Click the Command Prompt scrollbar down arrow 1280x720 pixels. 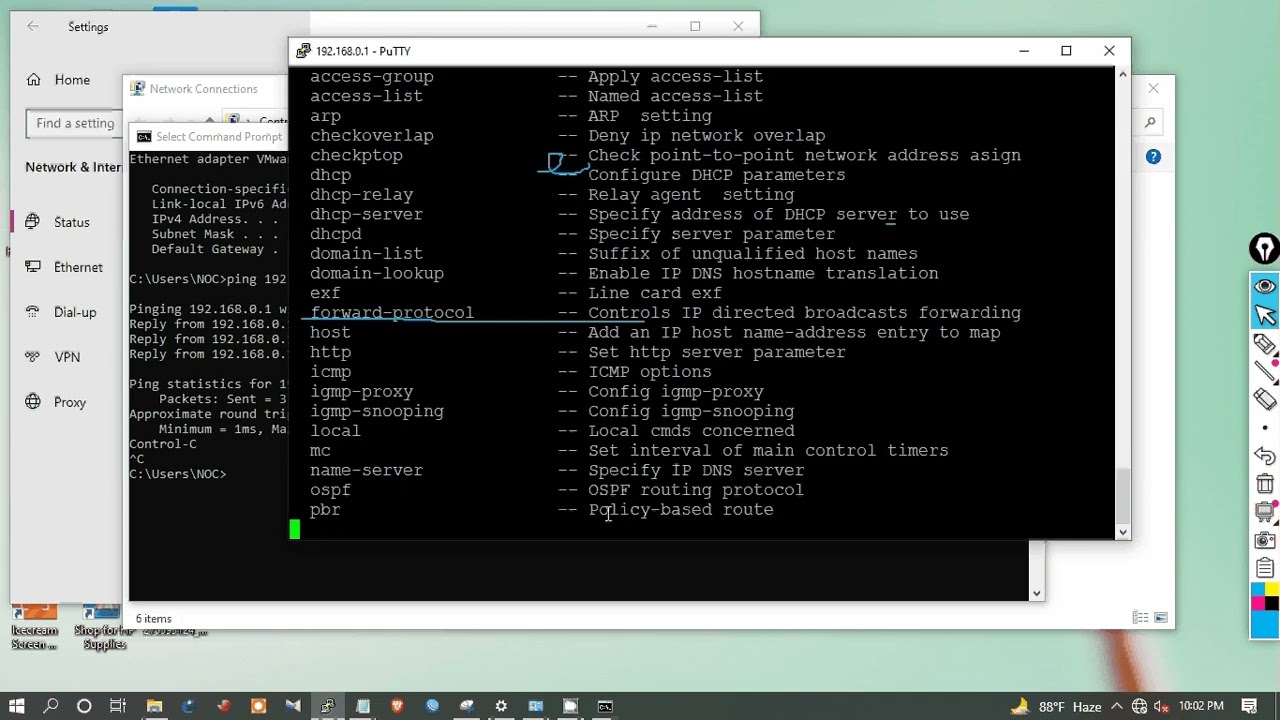[x=1037, y=593]
